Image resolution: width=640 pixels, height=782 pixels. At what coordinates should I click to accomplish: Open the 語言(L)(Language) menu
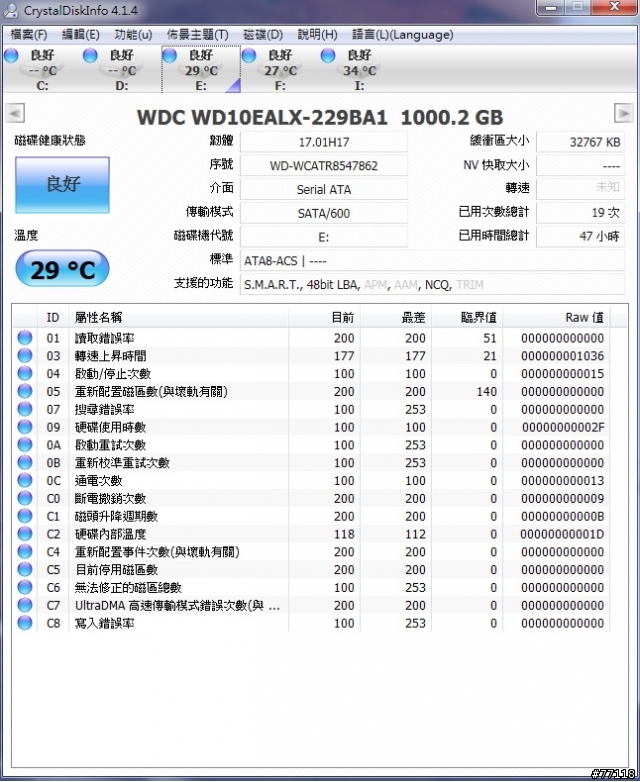tap(403, 34)
